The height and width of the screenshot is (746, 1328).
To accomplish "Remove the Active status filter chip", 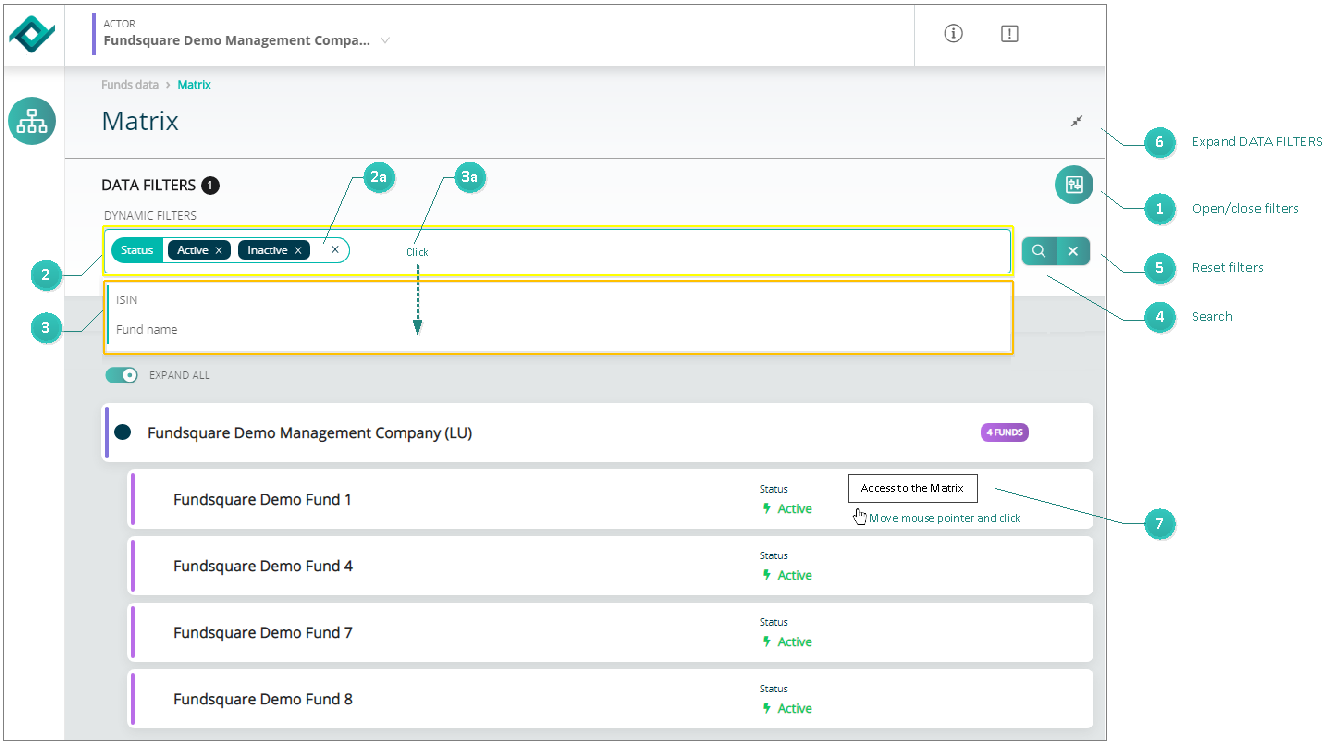I will pos(218,251).
